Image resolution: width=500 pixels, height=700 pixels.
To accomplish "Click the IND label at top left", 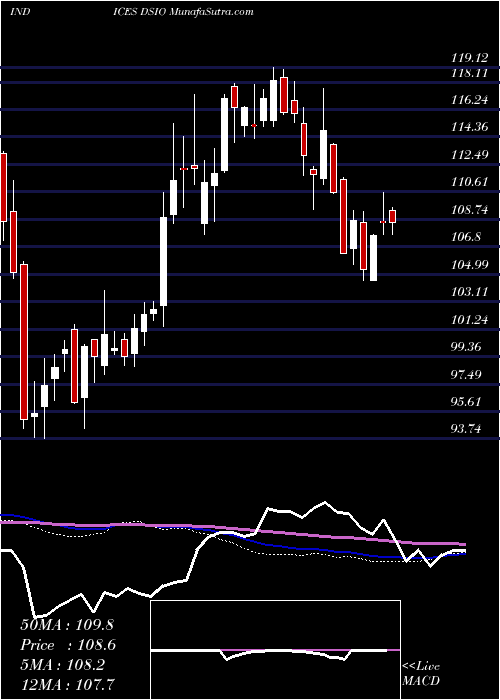I will tap(20, 12).
